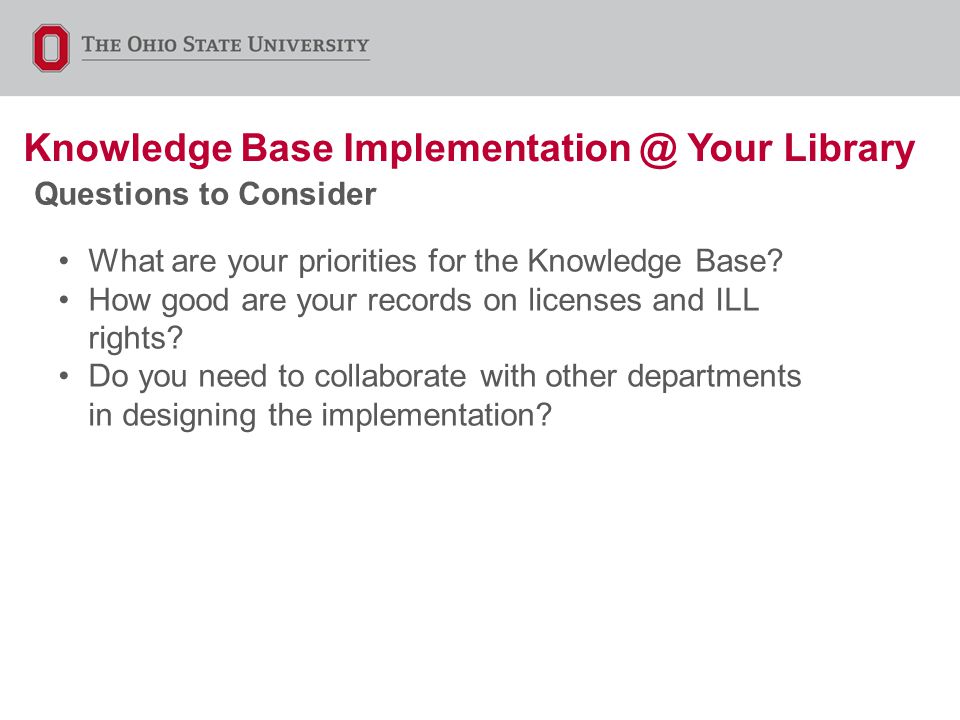Select the Knowledge Base Implementation slide title
Viewport: 960px width, 720px height.
click(470, 149)
